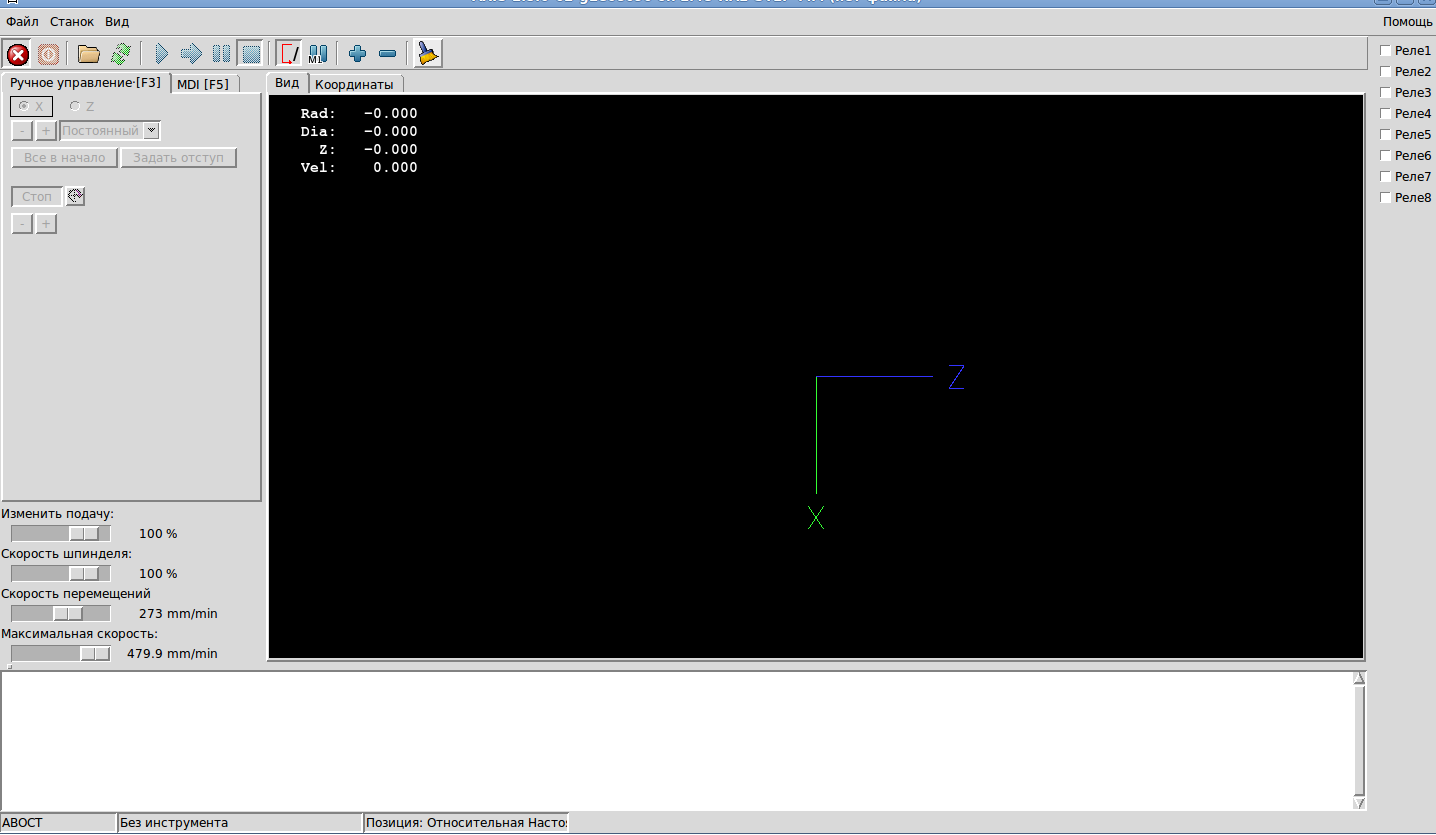Pause program execution in the toolbar
The width and height of the screenshot is (1436, 835).
pos(221,54)
